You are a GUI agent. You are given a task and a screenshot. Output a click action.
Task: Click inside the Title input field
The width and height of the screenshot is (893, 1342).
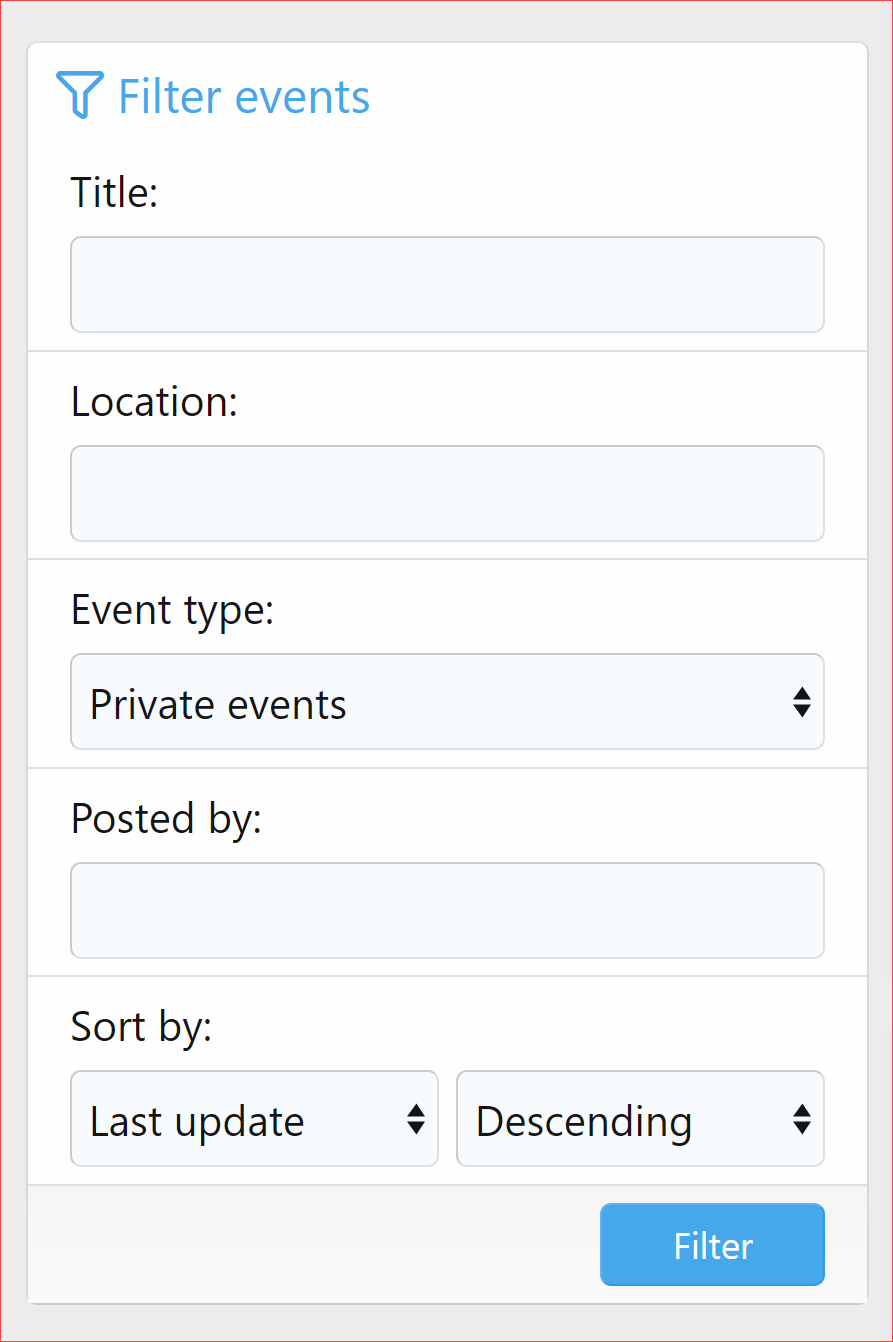tap(447, 284)
